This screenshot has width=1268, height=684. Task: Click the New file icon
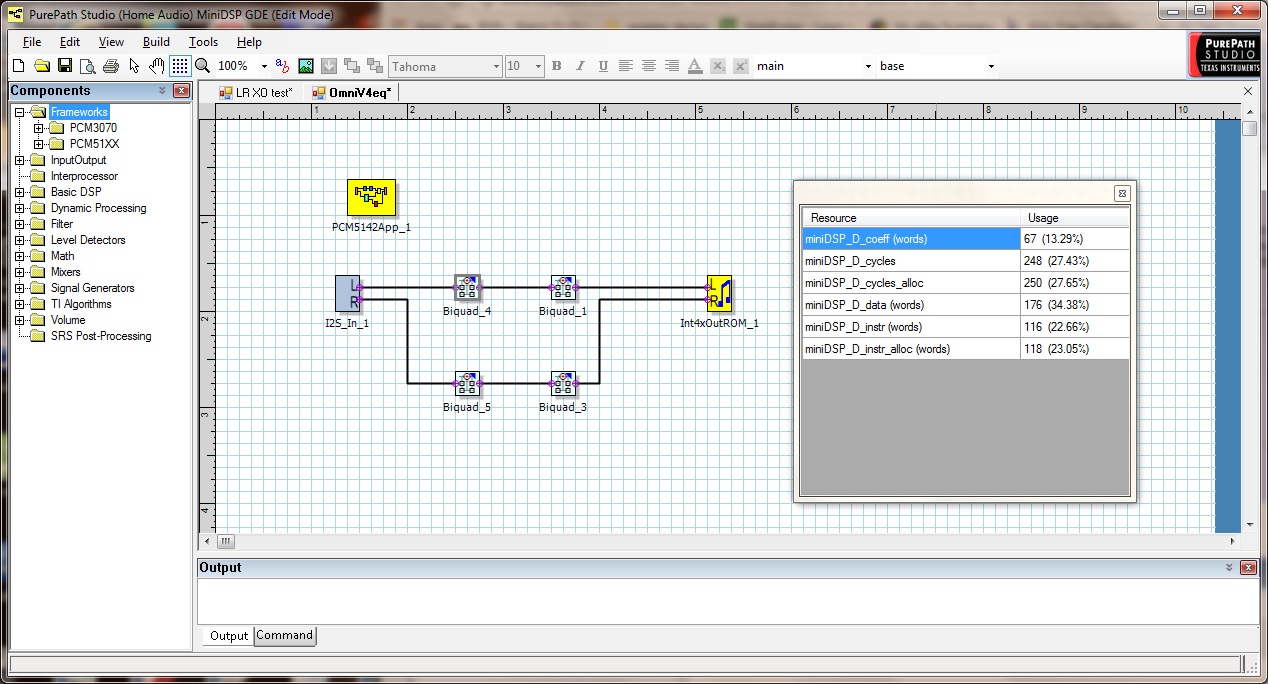pyautogui.click(x=18, y=66)
